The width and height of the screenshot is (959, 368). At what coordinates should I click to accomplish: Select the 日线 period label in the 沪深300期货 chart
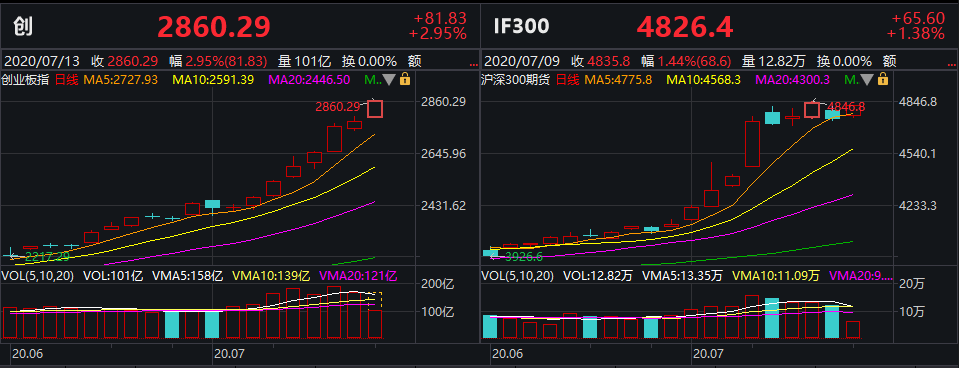[x=568, y=79]
